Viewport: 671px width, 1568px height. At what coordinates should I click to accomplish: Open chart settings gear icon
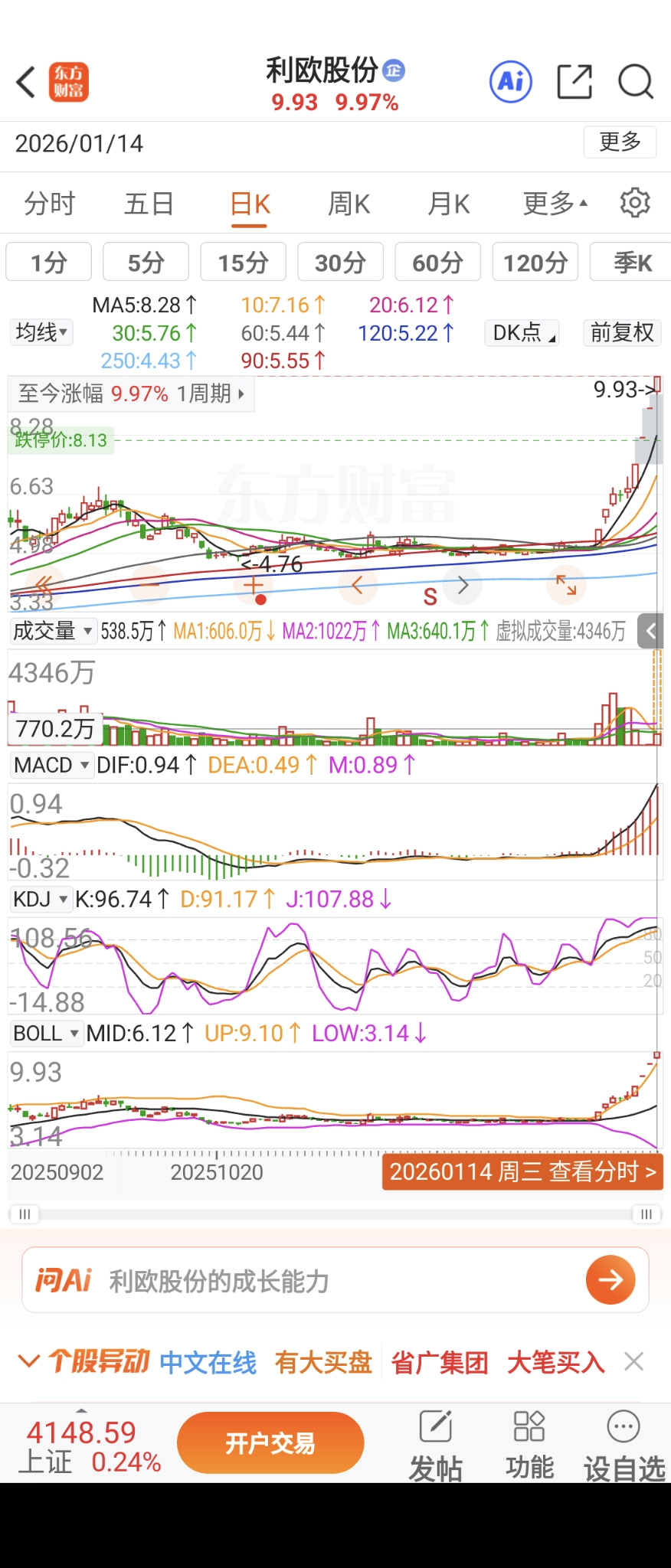[x=635, y=203]
